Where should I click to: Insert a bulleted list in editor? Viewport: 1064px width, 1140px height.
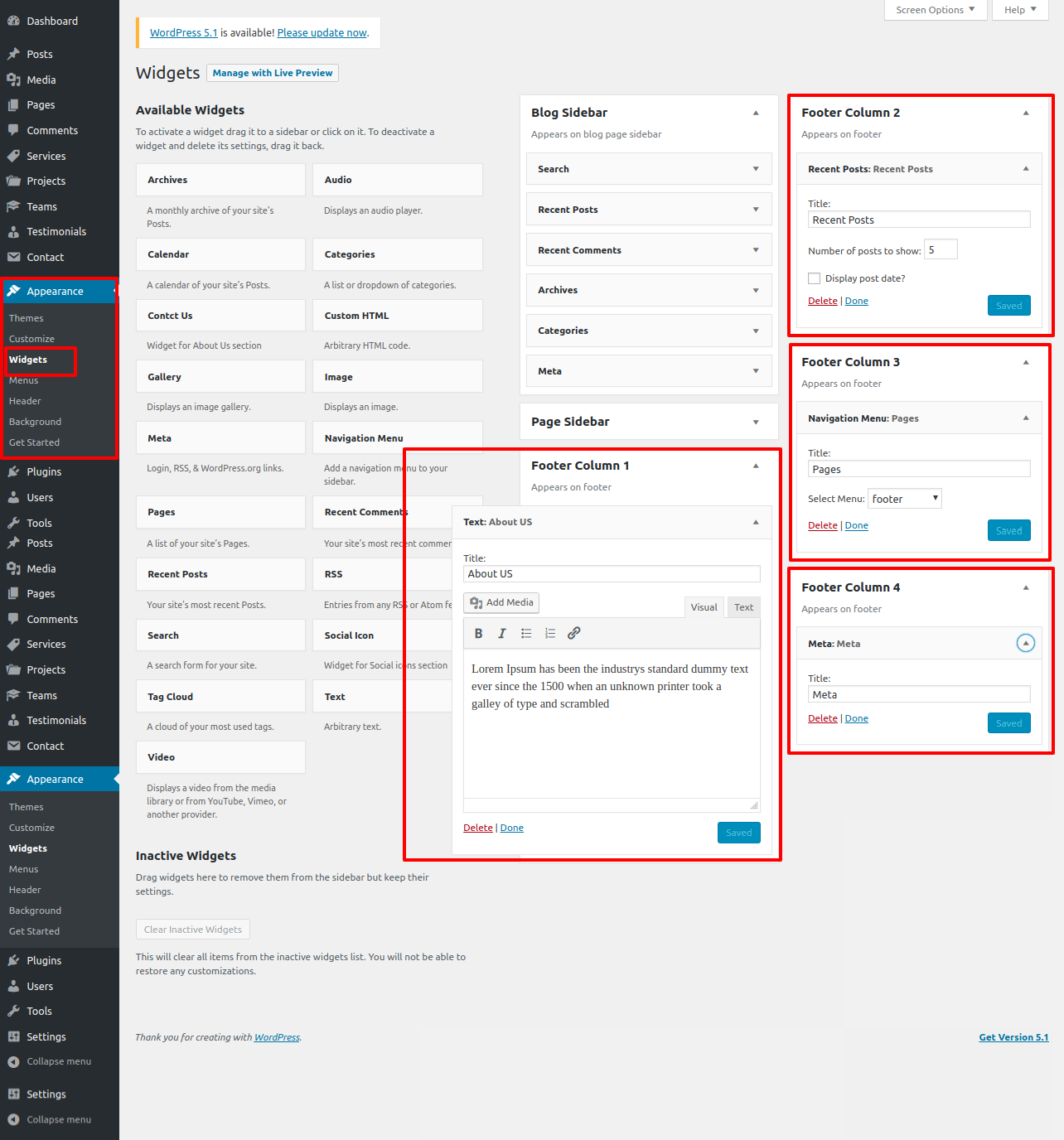[x=526, y=634]
